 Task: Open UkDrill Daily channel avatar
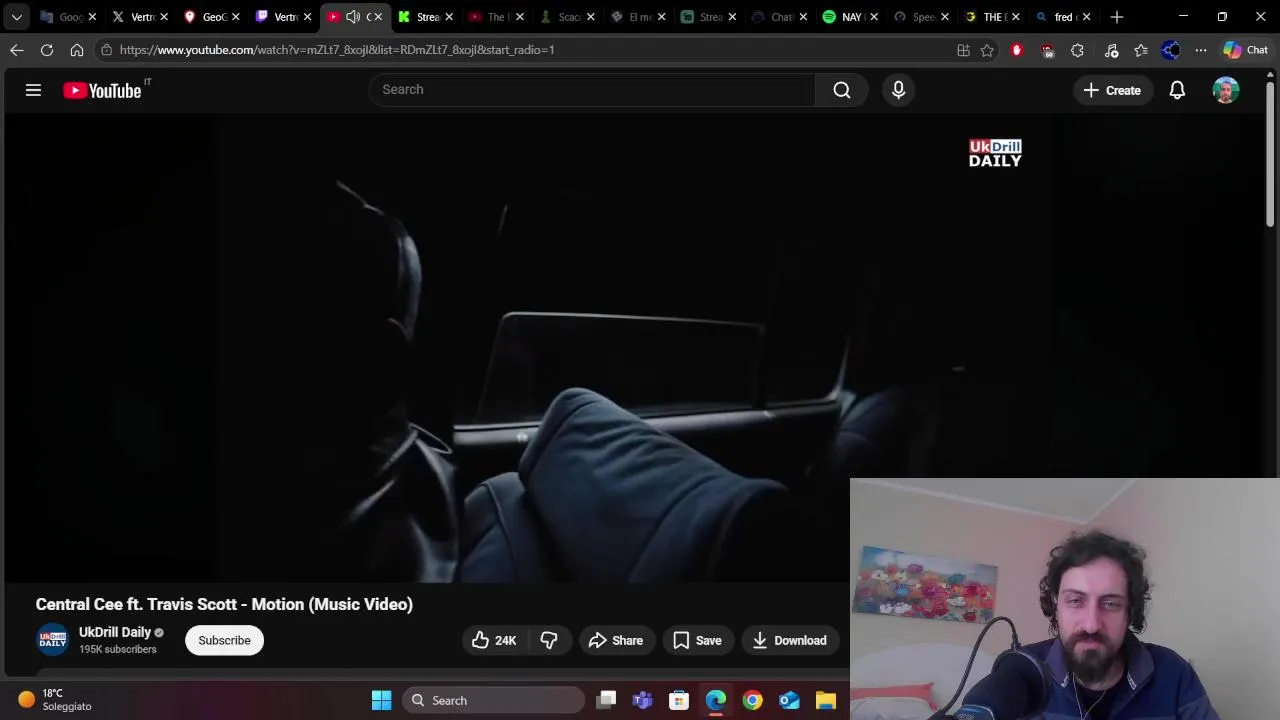(53, 640)
